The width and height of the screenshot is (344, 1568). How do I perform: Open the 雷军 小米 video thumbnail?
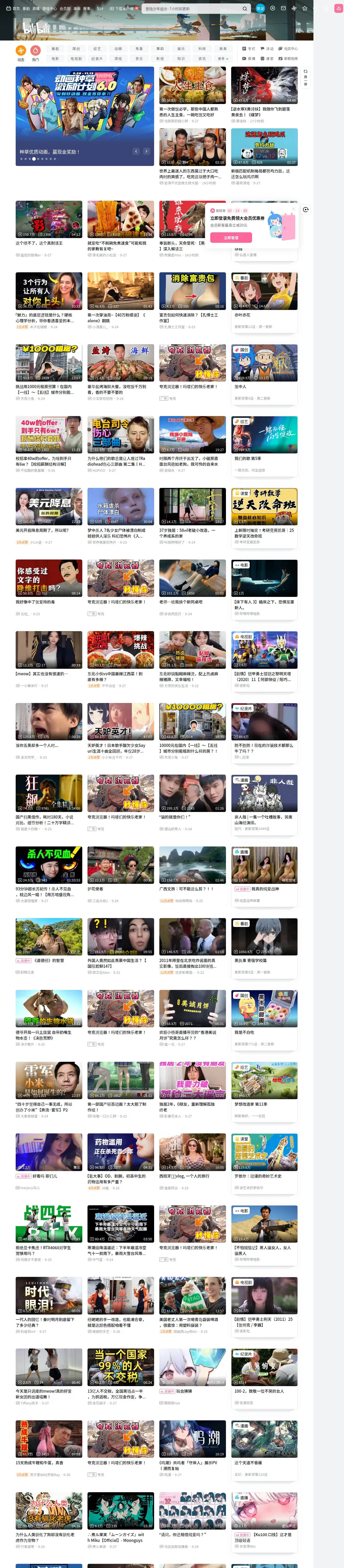(49, 1080)
